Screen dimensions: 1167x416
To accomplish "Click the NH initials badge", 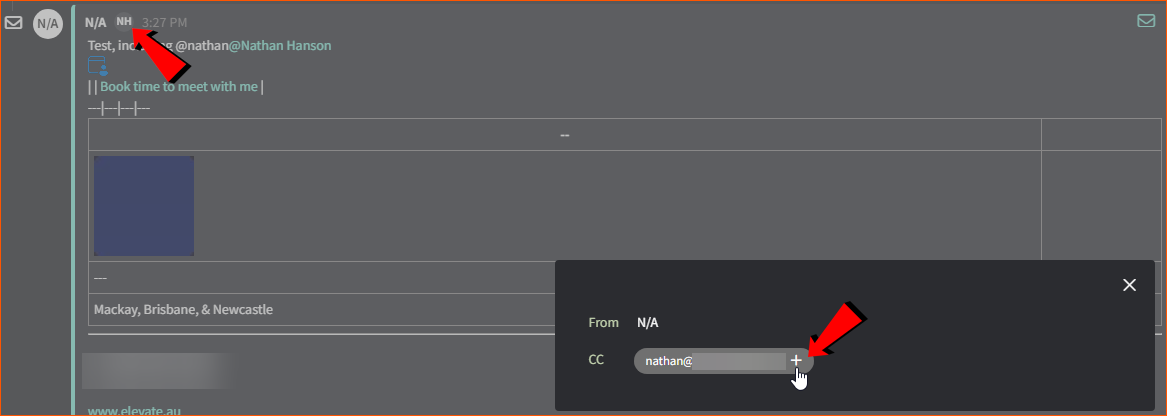I will pyautogui.click(x=124, y=22).
